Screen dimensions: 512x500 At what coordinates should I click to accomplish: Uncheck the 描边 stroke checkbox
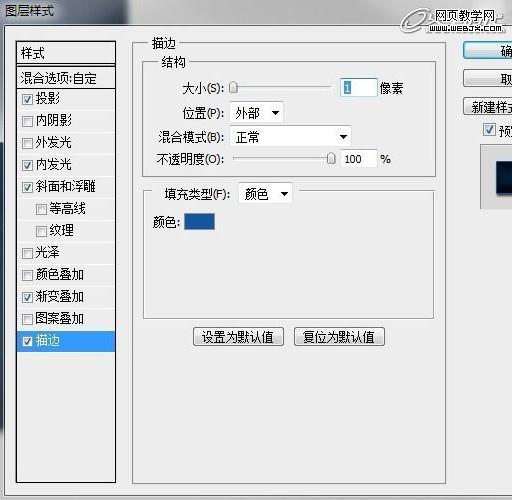click(x=27, y=341)
